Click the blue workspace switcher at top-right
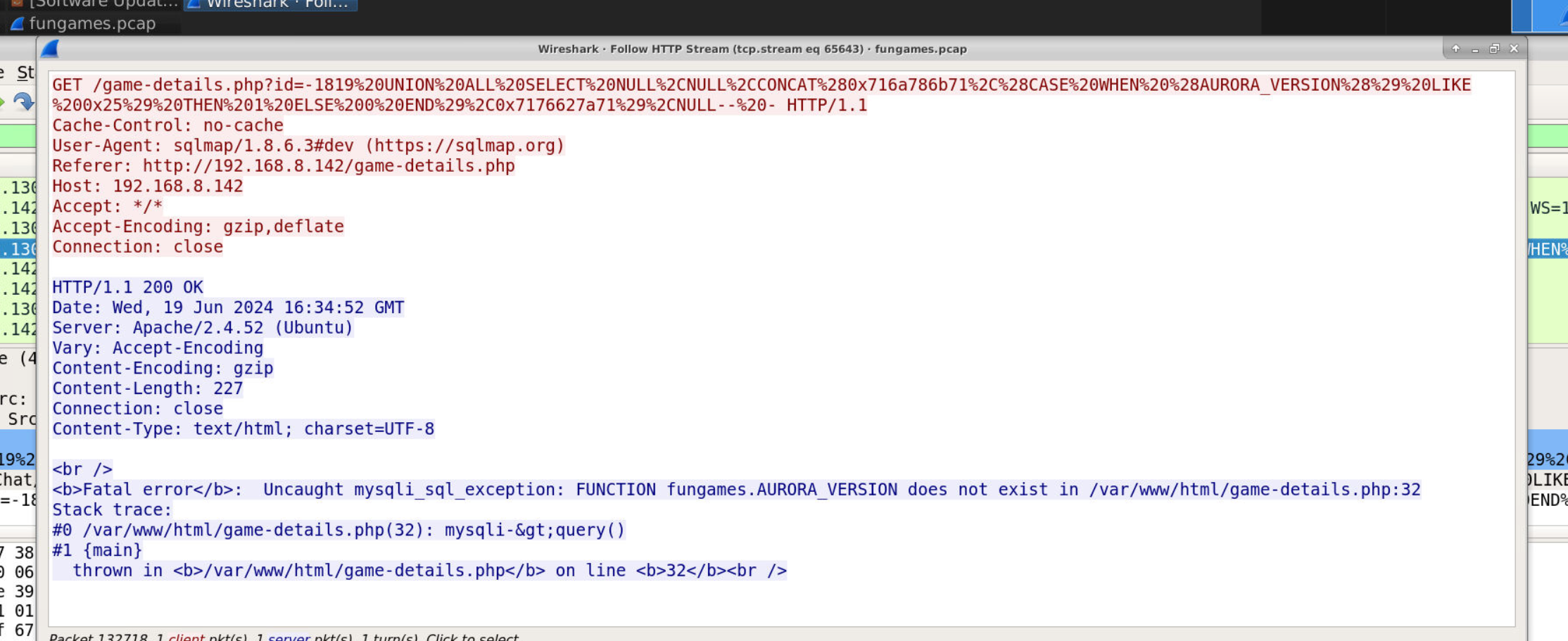Screen dimensions: 1568x641 coord(1539,15)
